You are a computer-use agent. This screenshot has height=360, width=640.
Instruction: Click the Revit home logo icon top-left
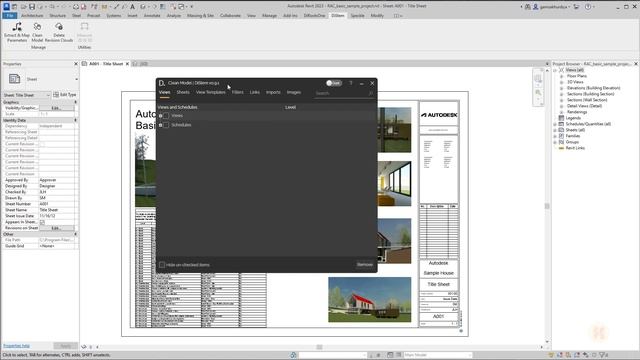click(6, 7)
